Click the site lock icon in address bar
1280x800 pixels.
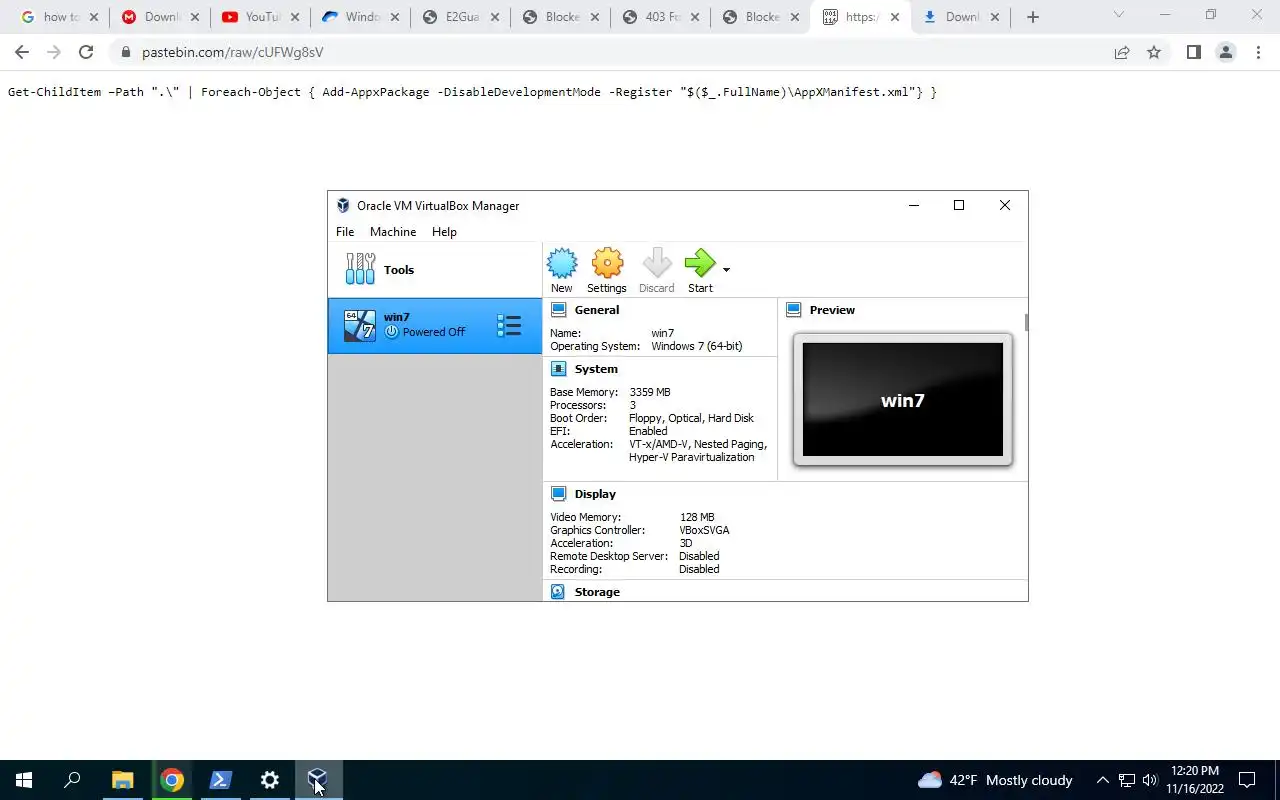pos(125,52)
